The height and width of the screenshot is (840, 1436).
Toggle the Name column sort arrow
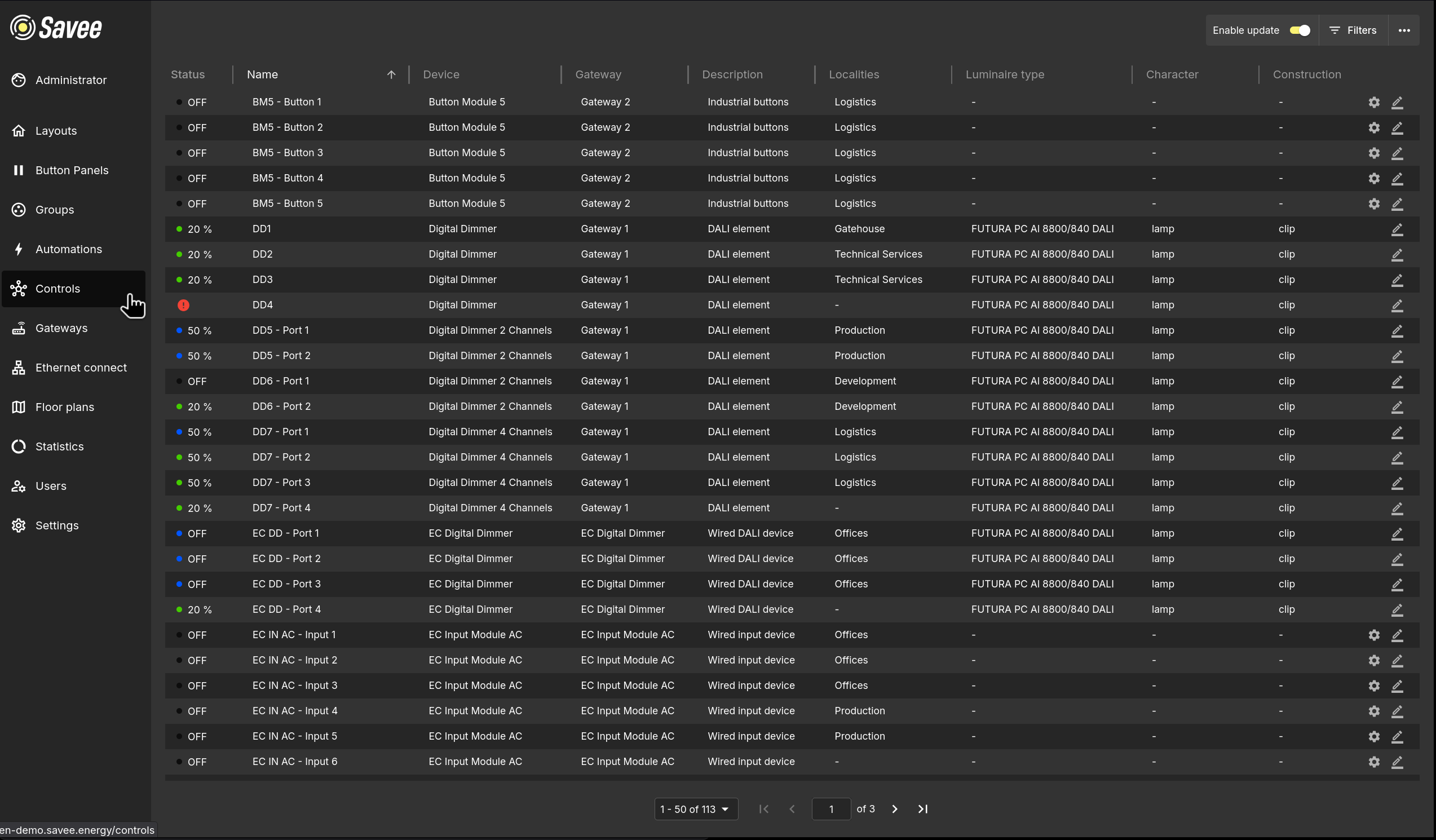[392, 74]
